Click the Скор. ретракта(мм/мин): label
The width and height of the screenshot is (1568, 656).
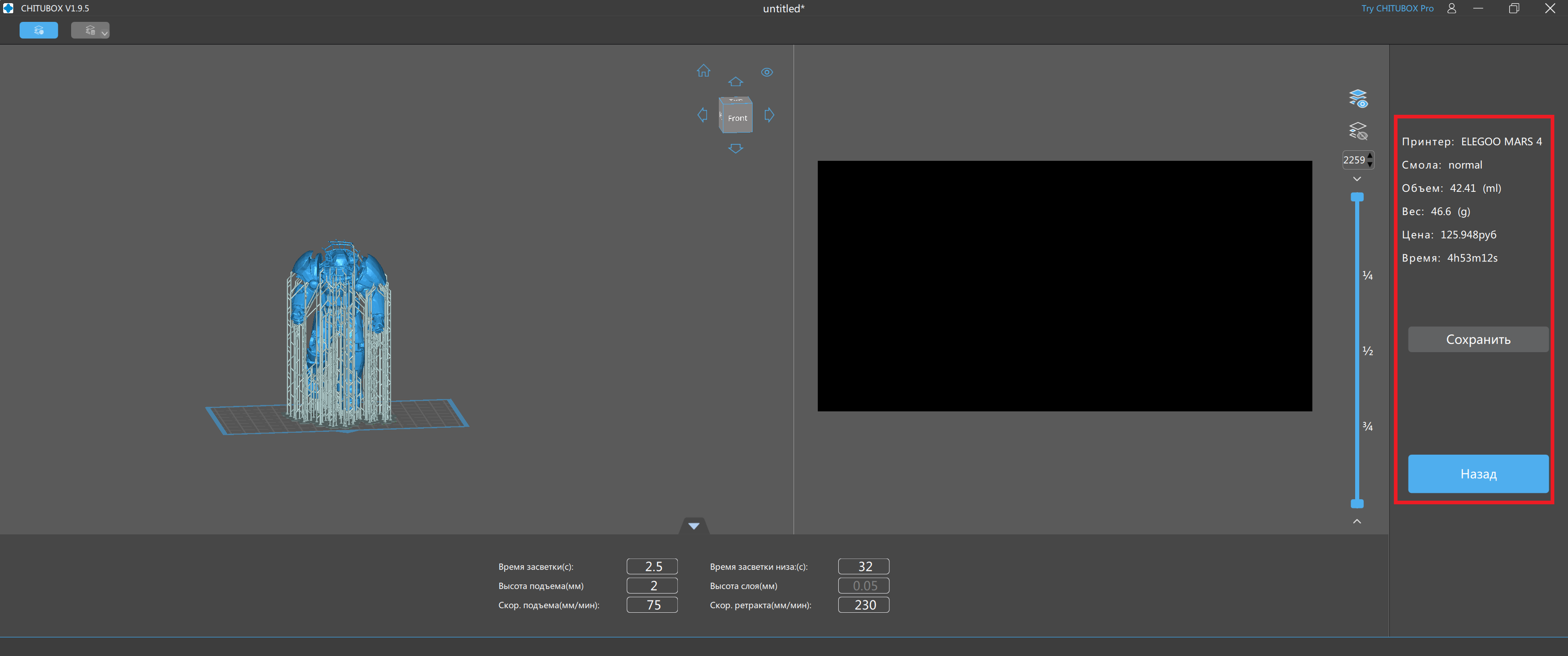760,605
